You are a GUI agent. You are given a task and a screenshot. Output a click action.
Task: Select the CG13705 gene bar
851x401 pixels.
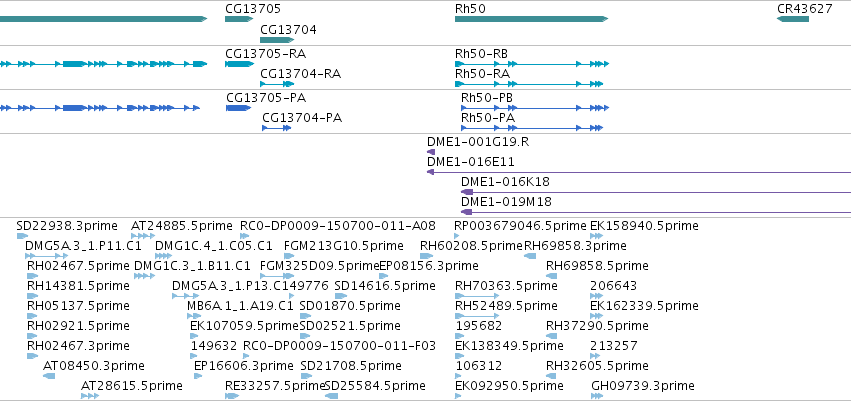click(239, 19)
